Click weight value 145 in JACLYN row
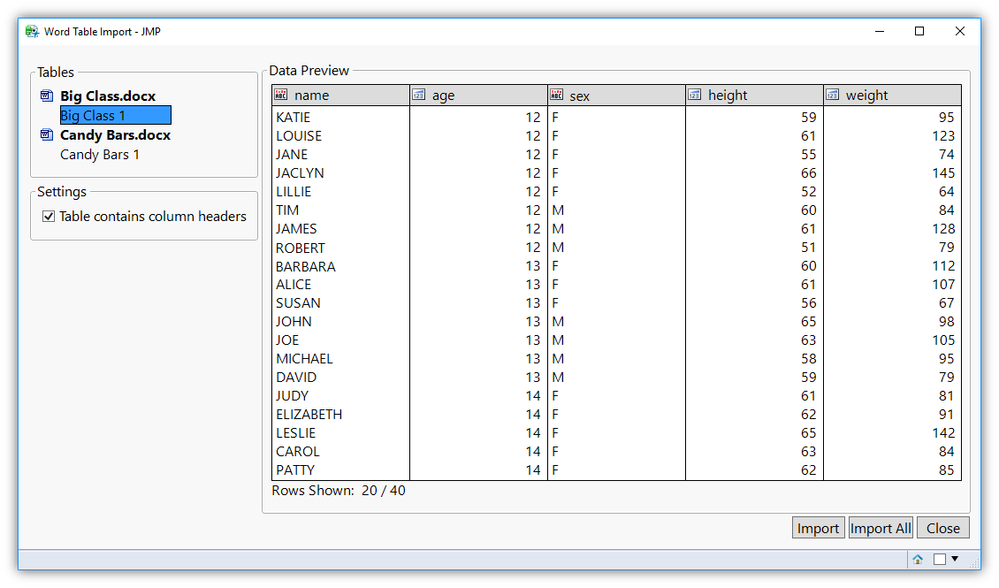This screenshot has height=588, width=999. tap(943, 173)
